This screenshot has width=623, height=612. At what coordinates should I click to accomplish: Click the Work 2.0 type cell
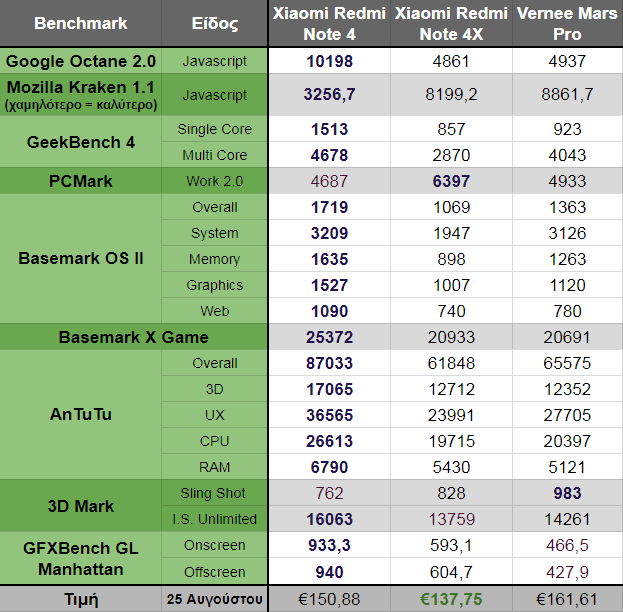[x=215, y=181]
